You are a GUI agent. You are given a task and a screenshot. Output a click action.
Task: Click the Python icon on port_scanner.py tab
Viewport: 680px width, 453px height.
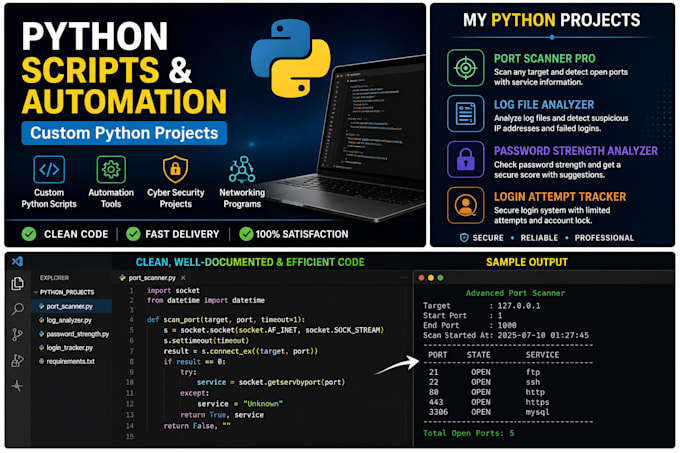pyautogui.click(x=123, y=278)
